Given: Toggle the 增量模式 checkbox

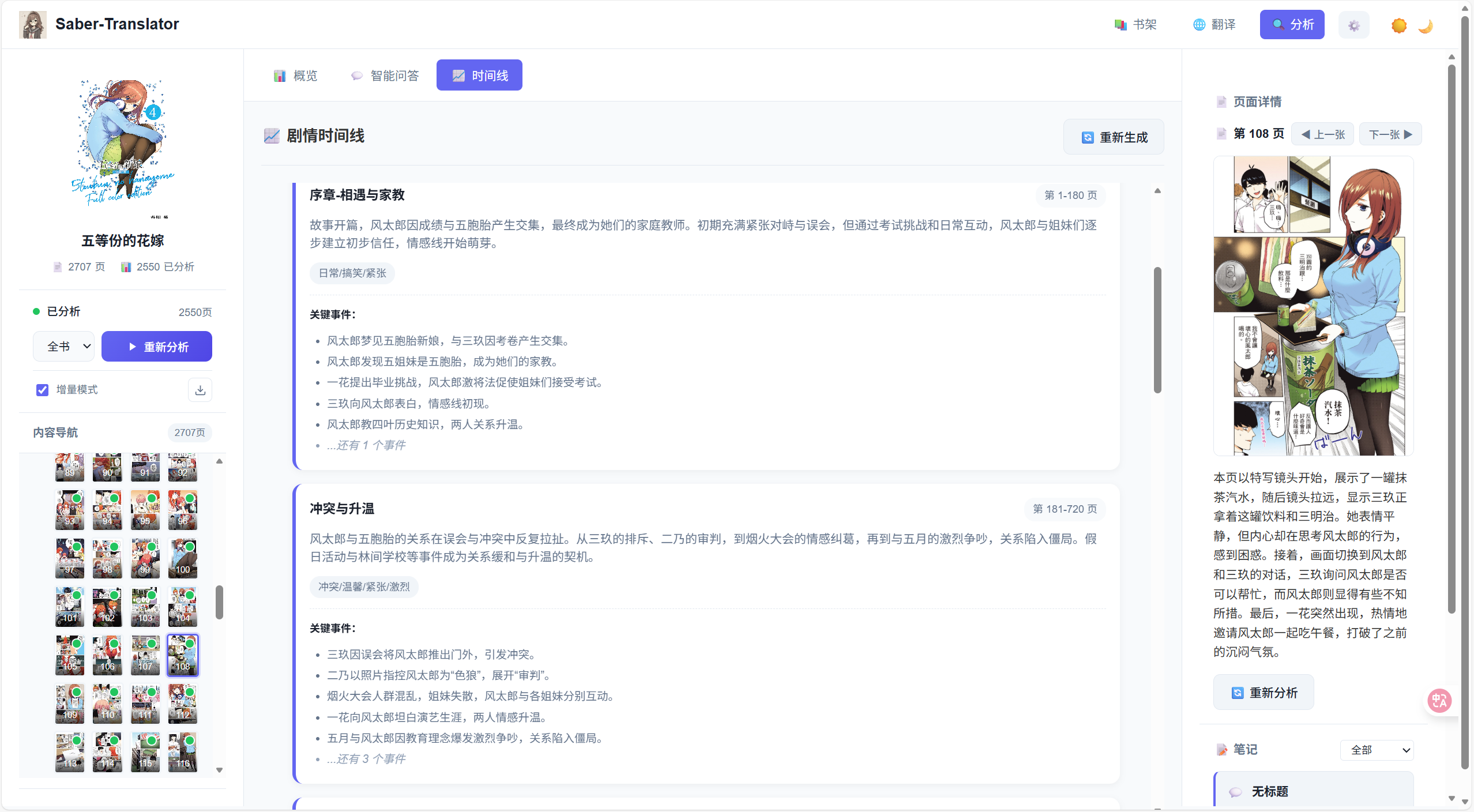Looking at the screenshot, I should pos(42,390).
